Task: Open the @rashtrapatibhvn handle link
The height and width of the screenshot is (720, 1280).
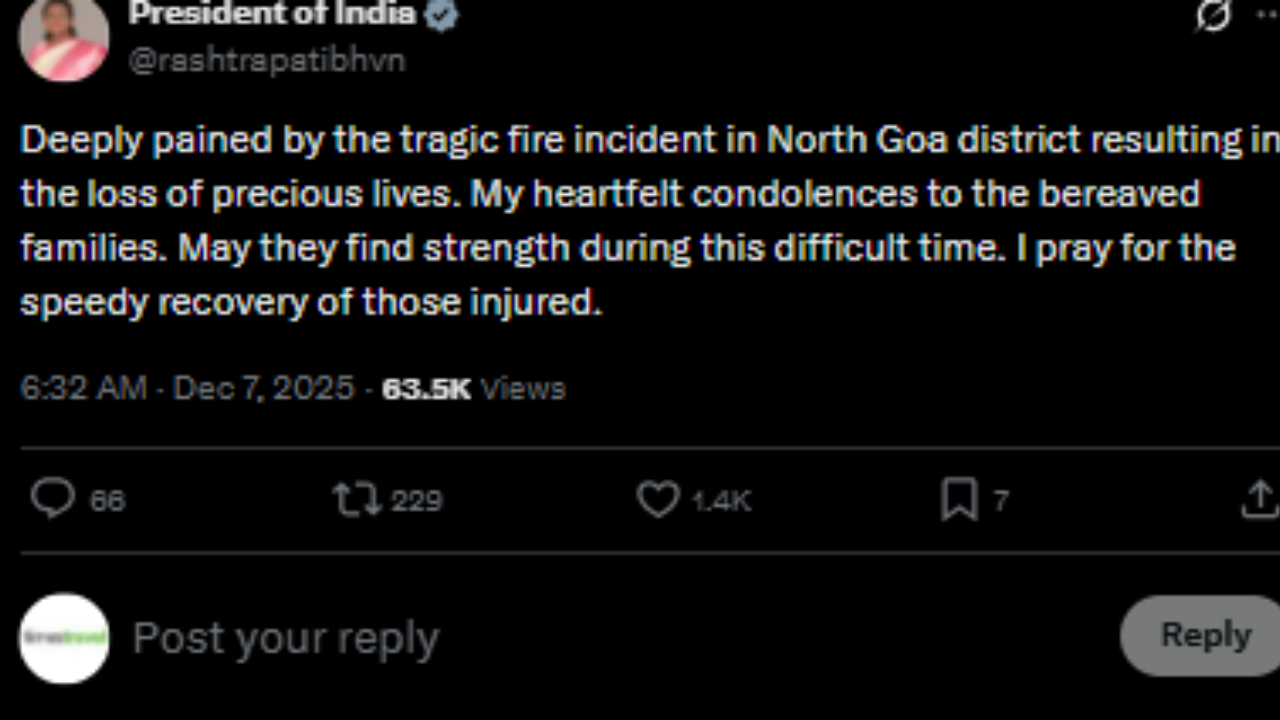Action: point(267,60)
